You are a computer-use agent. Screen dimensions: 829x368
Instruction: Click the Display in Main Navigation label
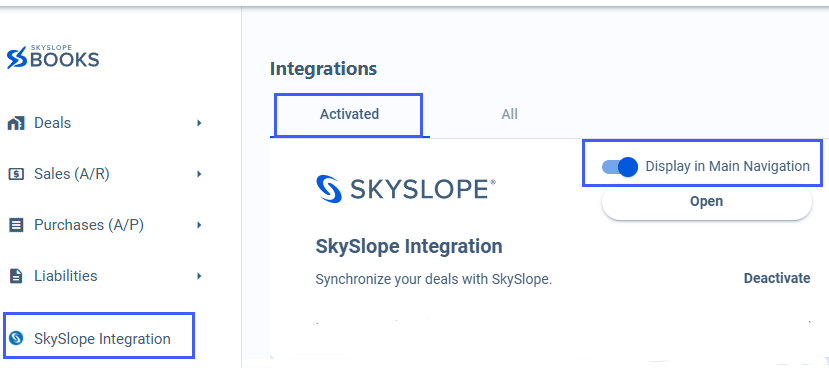coord(727,167)
